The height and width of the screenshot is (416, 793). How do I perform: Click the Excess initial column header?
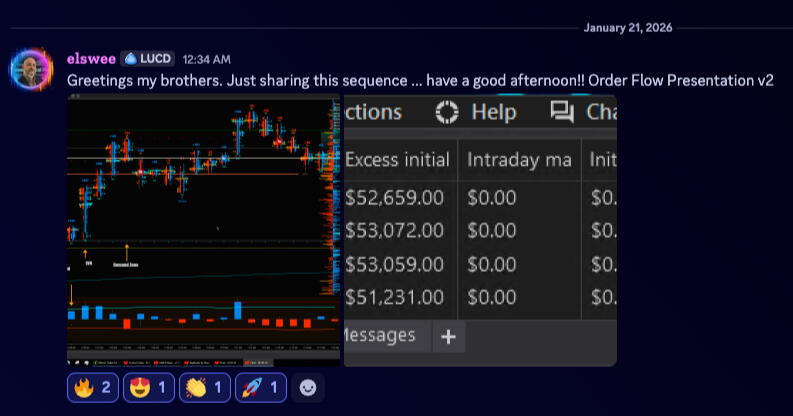[x=396, y=160]
